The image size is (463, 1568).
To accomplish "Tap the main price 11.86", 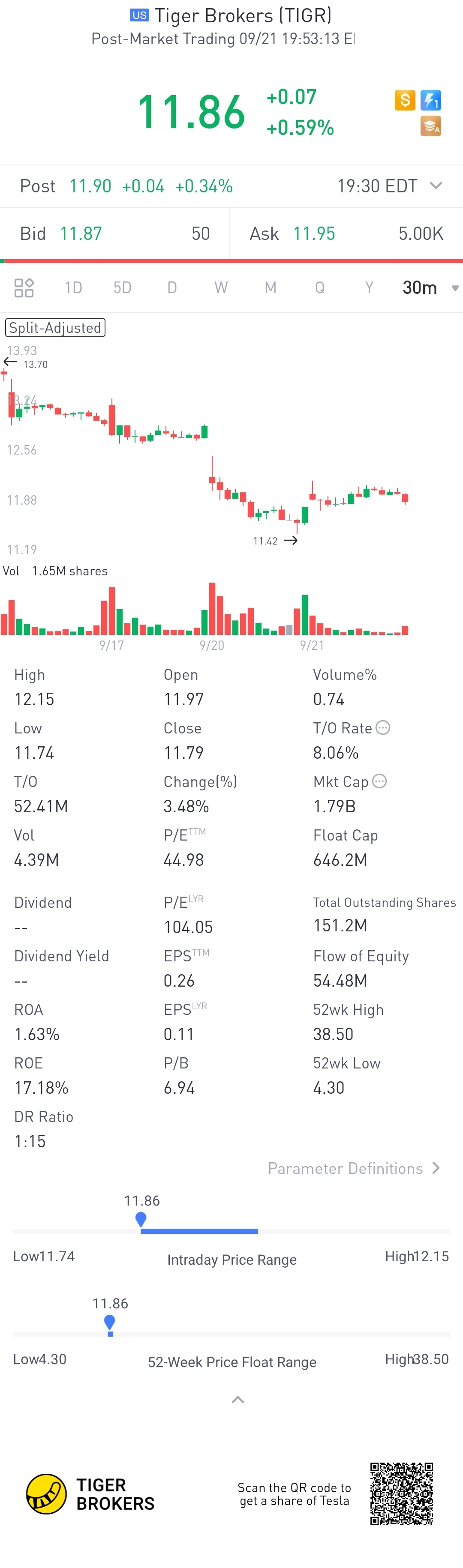I will (191, 112).
